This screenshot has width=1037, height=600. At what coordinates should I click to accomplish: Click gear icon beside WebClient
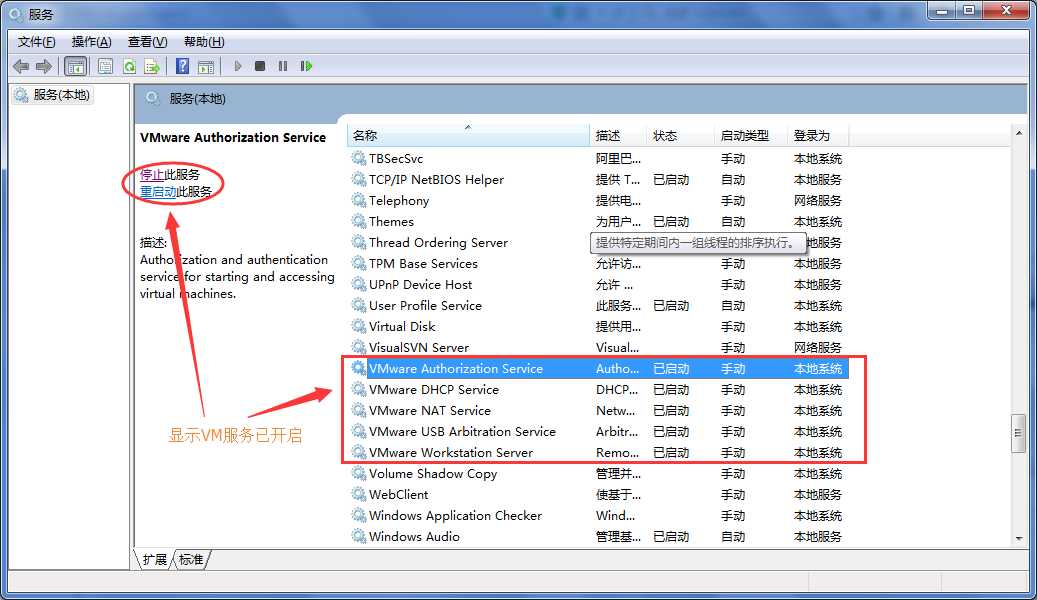point(358,494)
